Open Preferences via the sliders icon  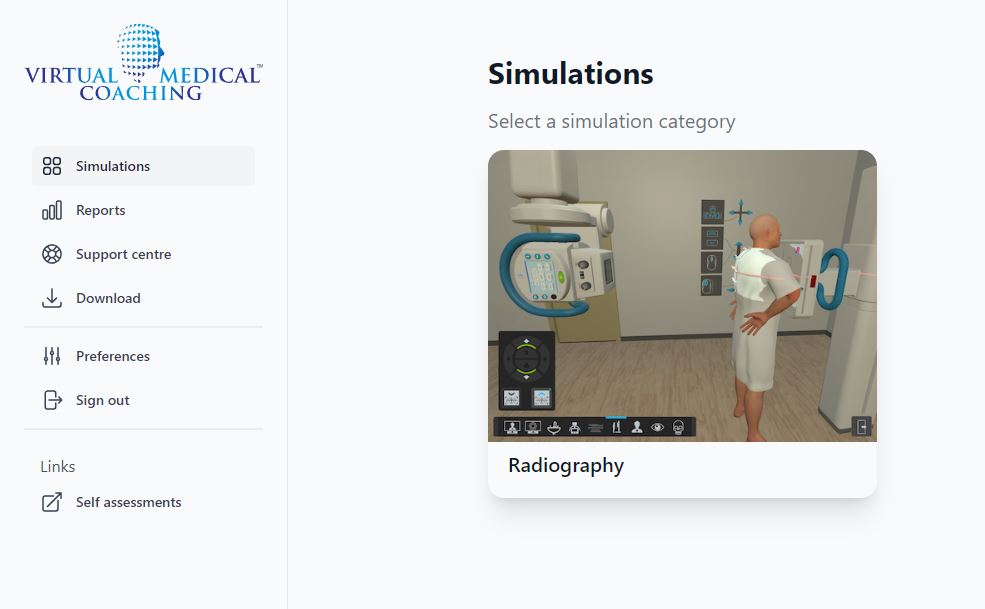[x=51, y=356]
